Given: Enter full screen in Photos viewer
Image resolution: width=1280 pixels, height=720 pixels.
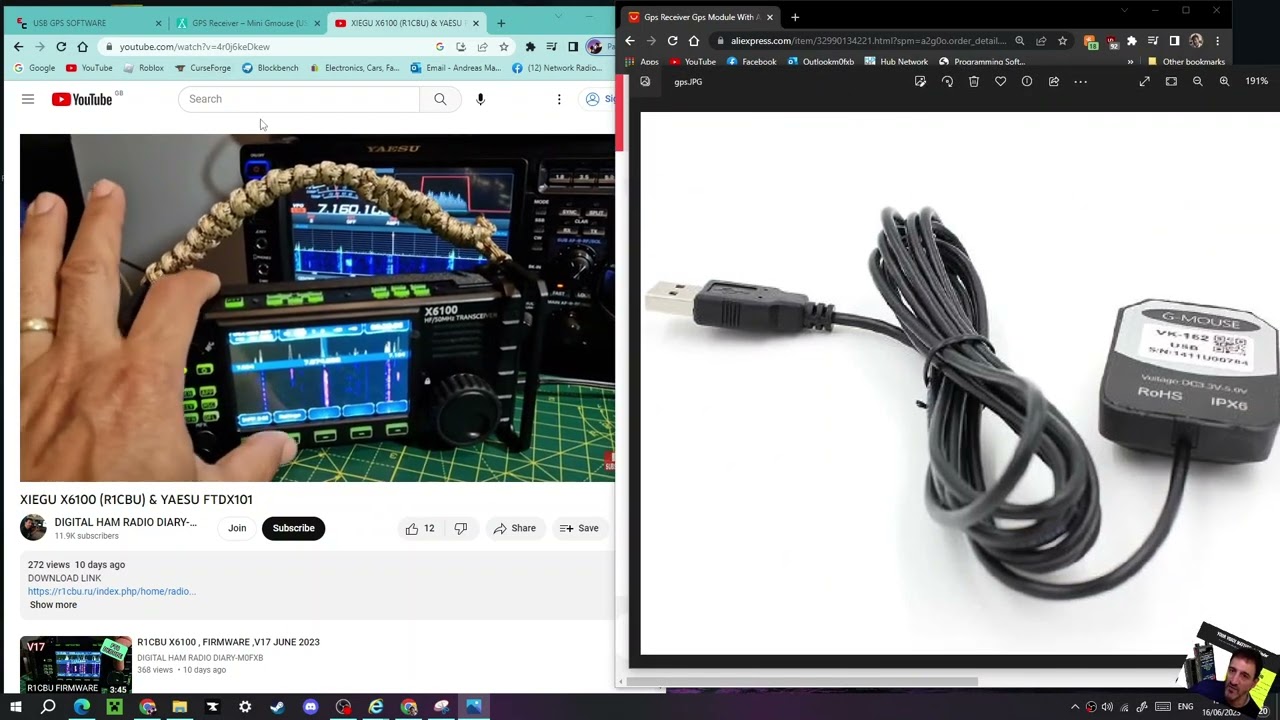Looking at the screenshot, I should pyautogui.click(x=1144, y=81).
